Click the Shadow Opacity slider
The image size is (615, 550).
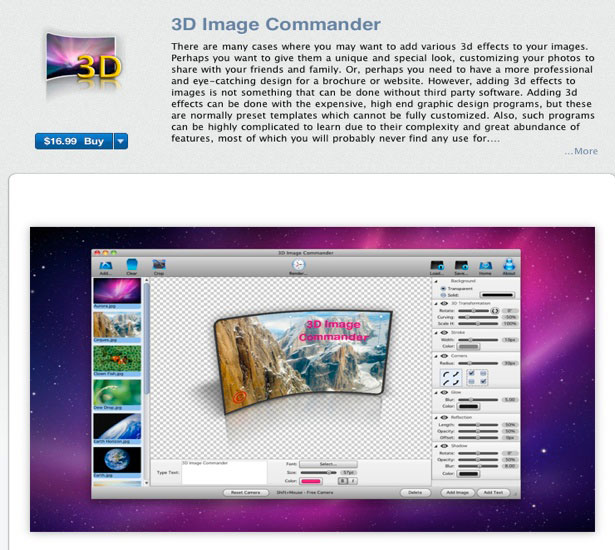[478, 459]
